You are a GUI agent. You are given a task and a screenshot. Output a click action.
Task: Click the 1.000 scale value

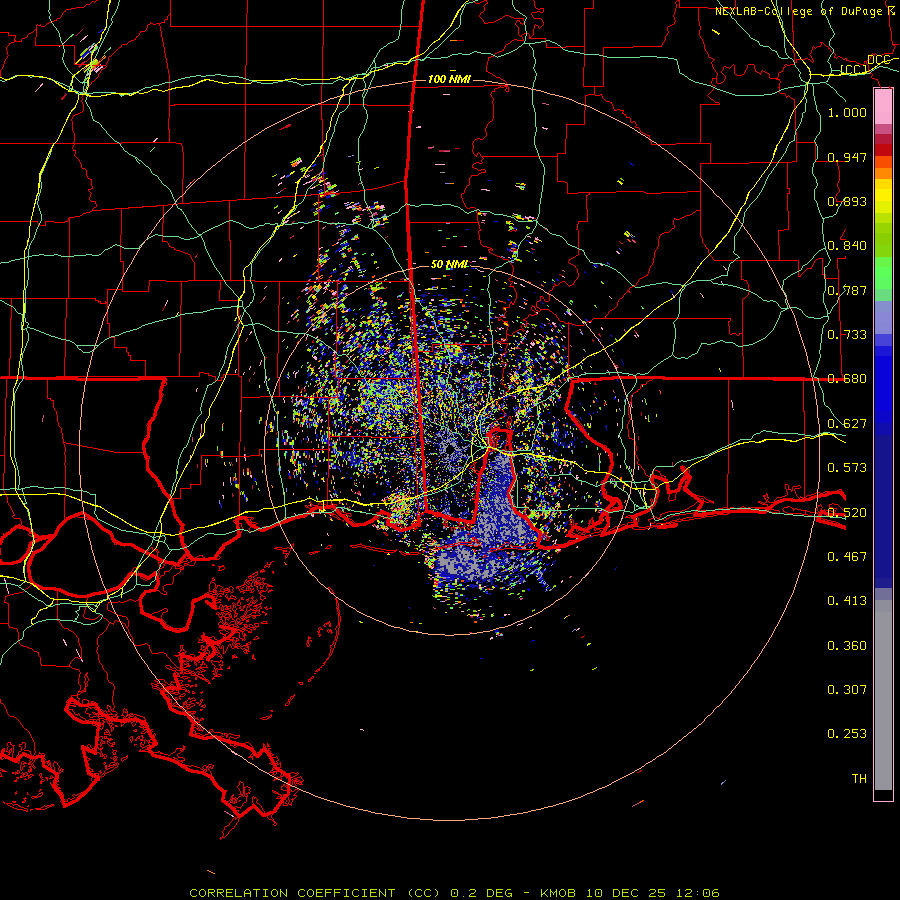847,112
